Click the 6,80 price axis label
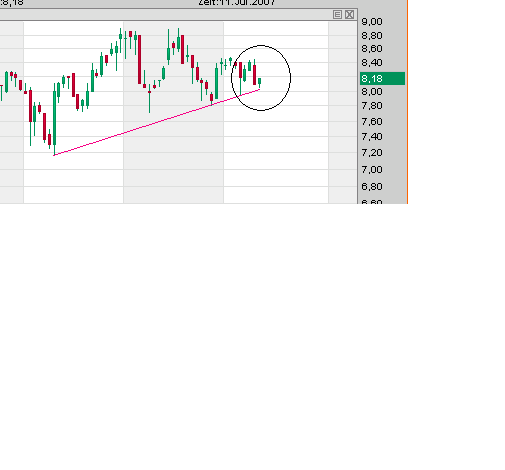Viewport: 505px width, 470px height. (372, 186)
